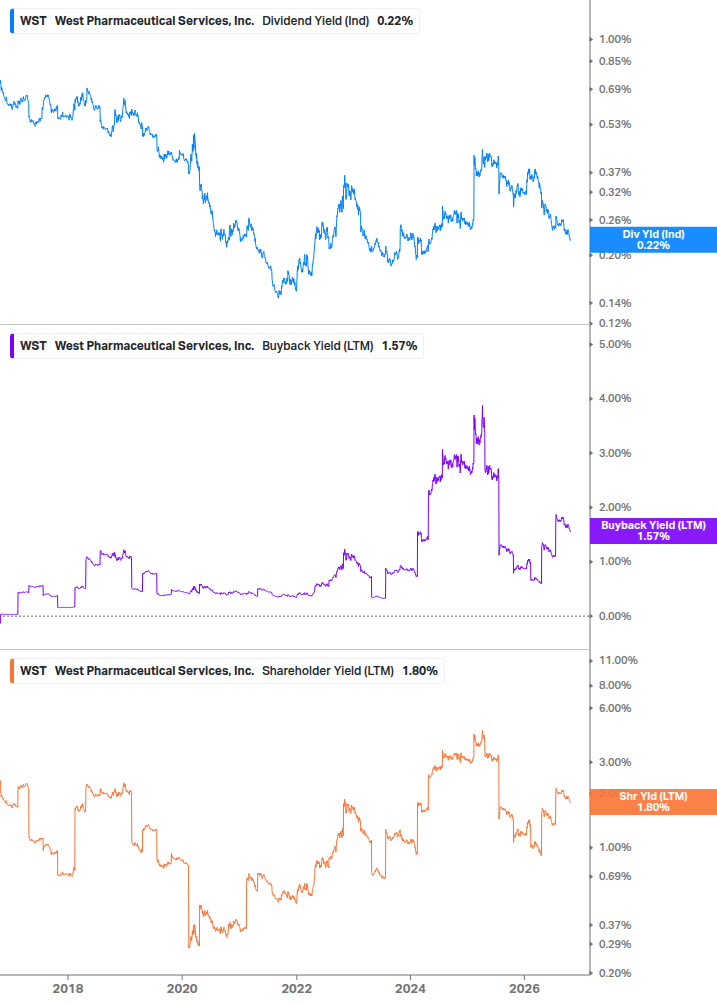Click the 2020 label on the time axis
Image resolution: width=717 pixels, height=1005 pixels.
182,988
